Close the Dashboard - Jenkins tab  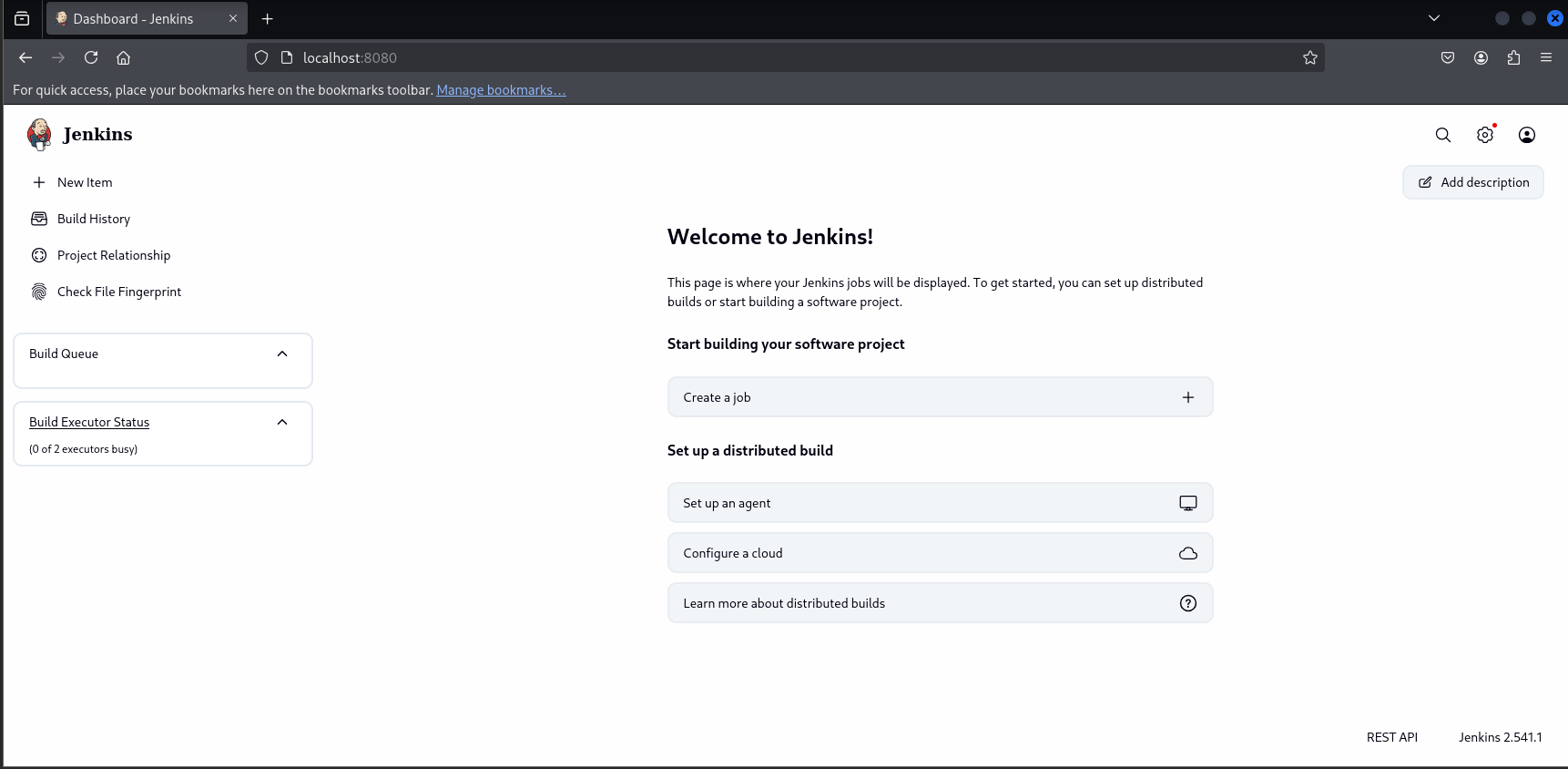pos(233,18)
